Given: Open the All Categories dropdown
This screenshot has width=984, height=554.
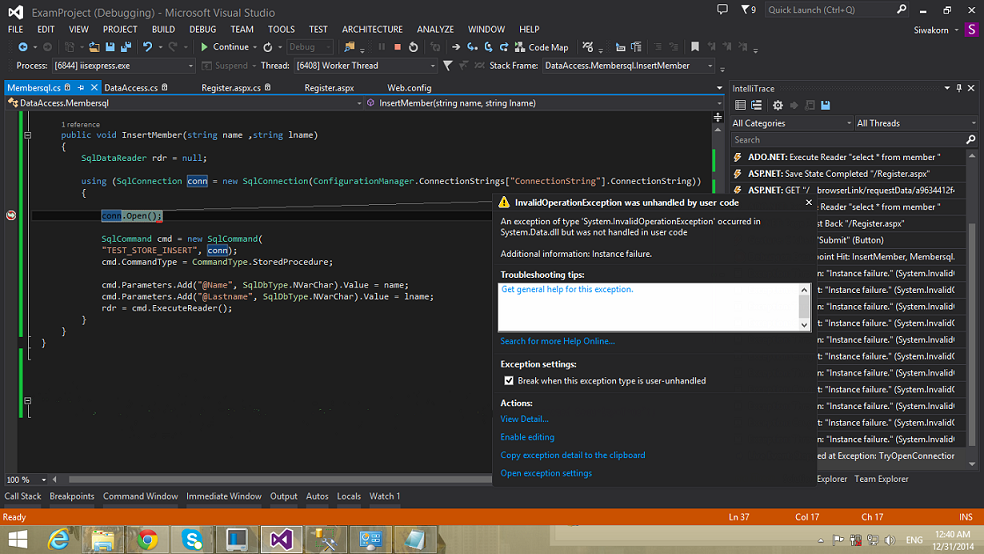Looking at the screenshot, I should click(x=791, y=123).
